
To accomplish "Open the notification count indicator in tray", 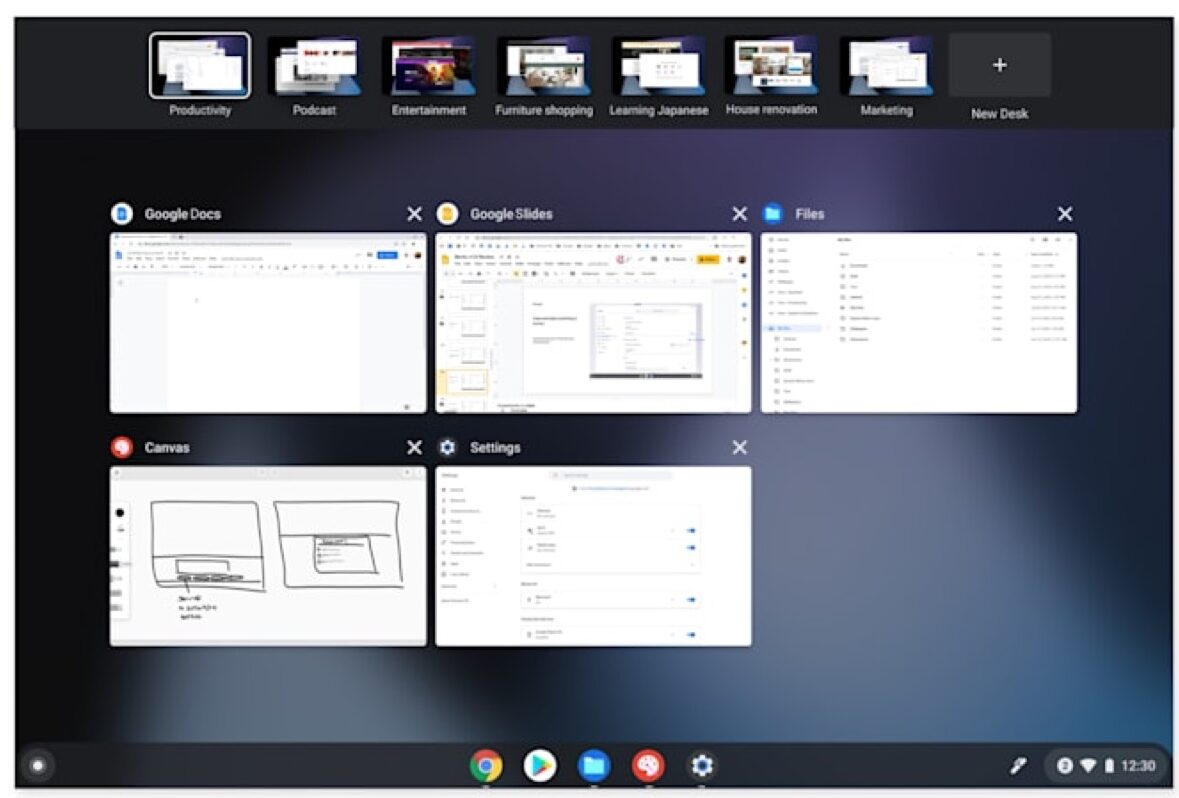I will [x=1064, y=766].
